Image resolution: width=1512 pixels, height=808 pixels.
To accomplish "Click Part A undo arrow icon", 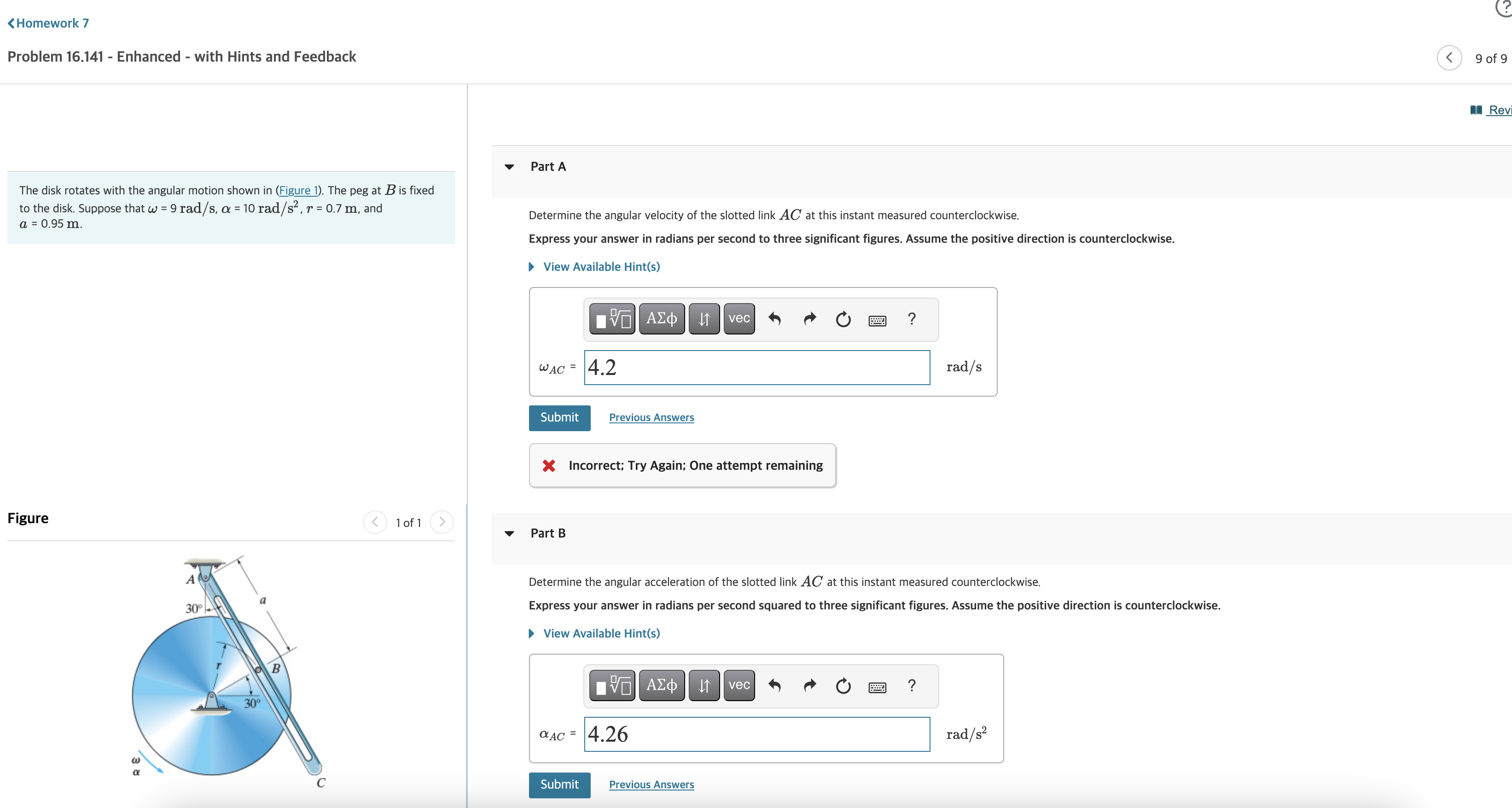I will (x=775, y=319).
